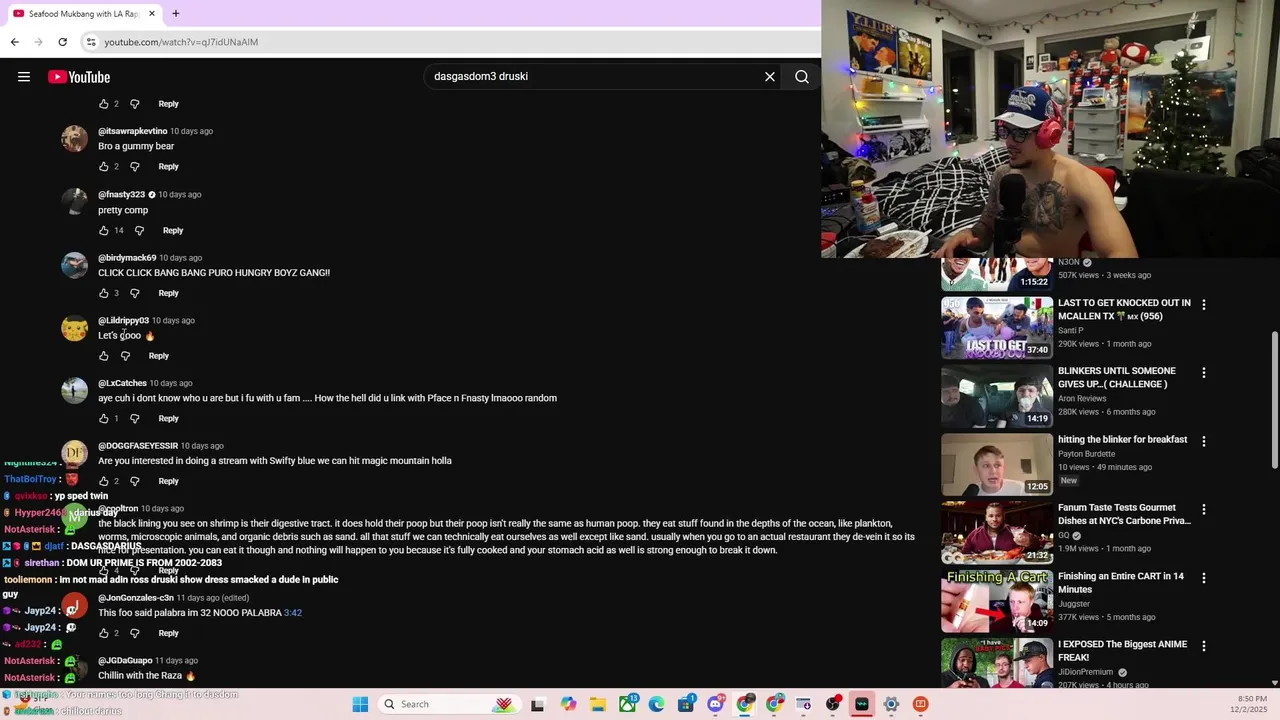Image resolution: width=1280 pixels, height=720 pixels.
Task: Dislike the 'pretty comp' comment
Action: click(x=139, y=231)
